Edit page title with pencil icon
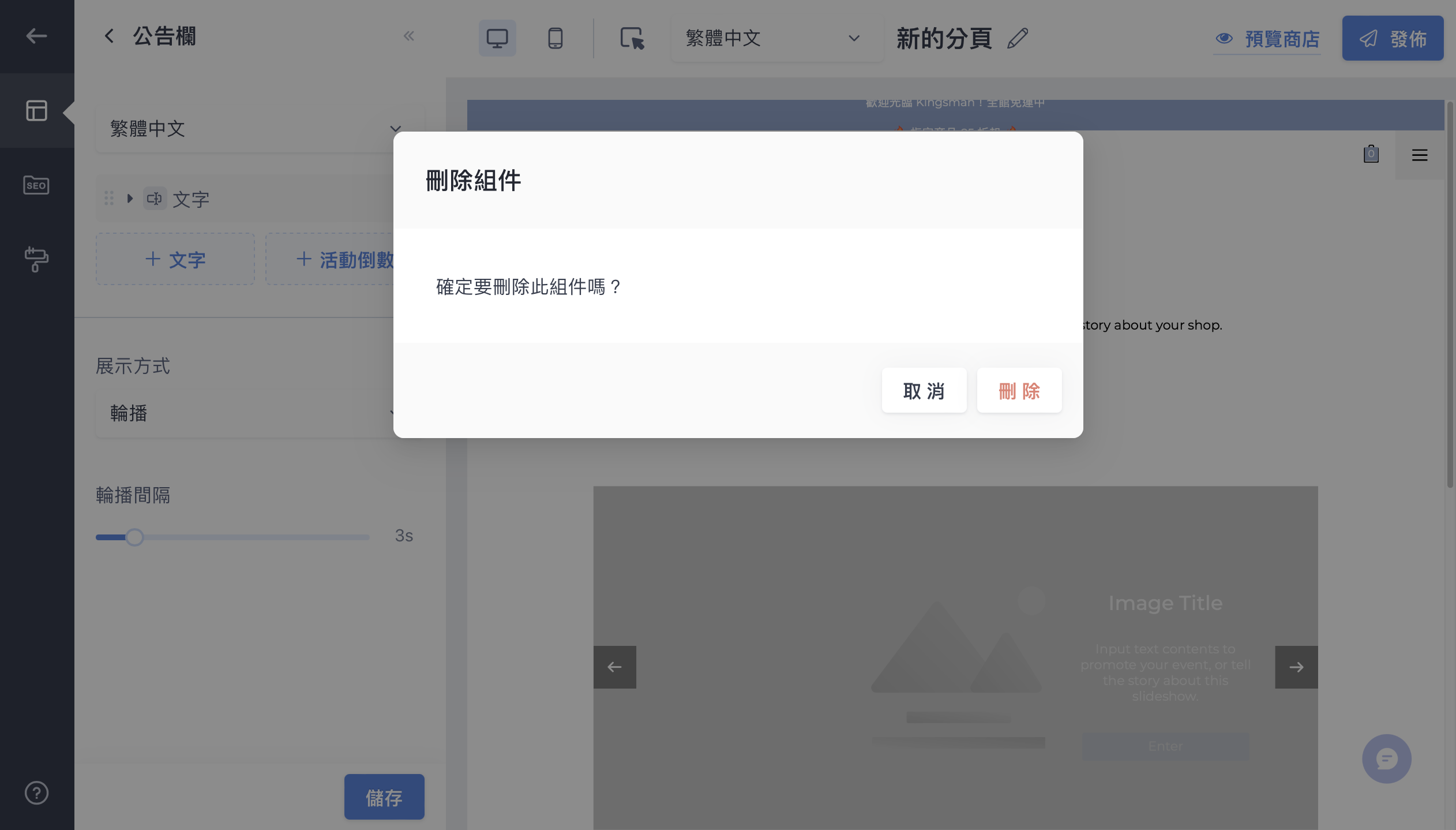 click(x=1018, y=38)
